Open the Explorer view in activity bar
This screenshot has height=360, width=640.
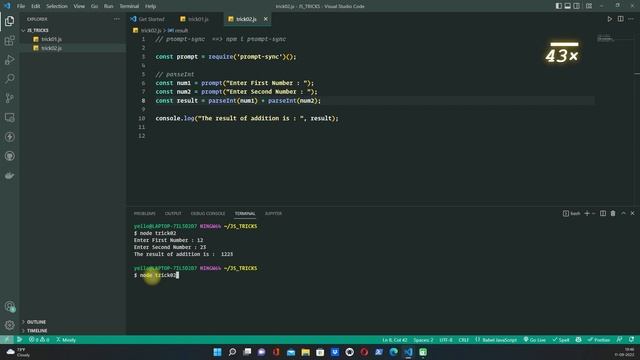pos(9,21)
